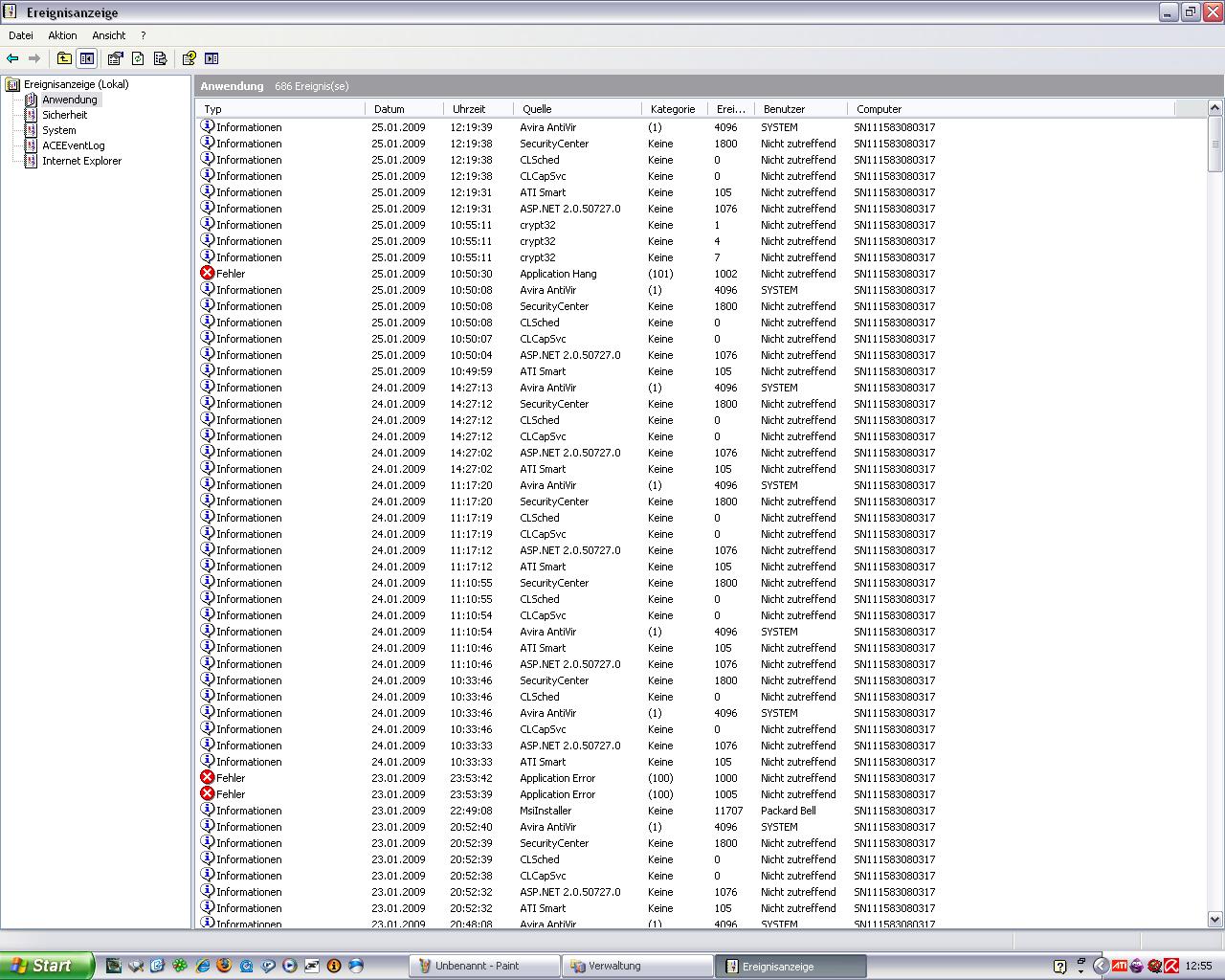Click 'Packard Bell' user cell
This screenshot has height=980, width=1225.
789,811
